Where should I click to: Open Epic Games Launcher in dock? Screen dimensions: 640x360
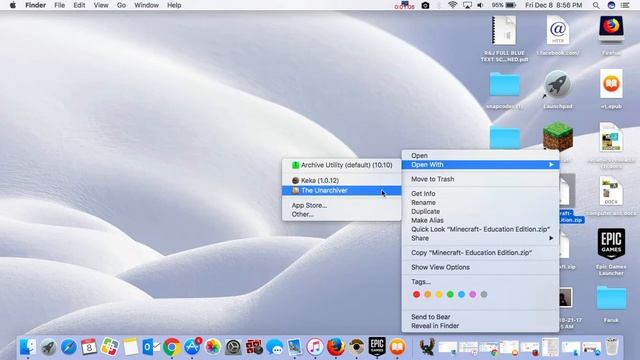377,347
